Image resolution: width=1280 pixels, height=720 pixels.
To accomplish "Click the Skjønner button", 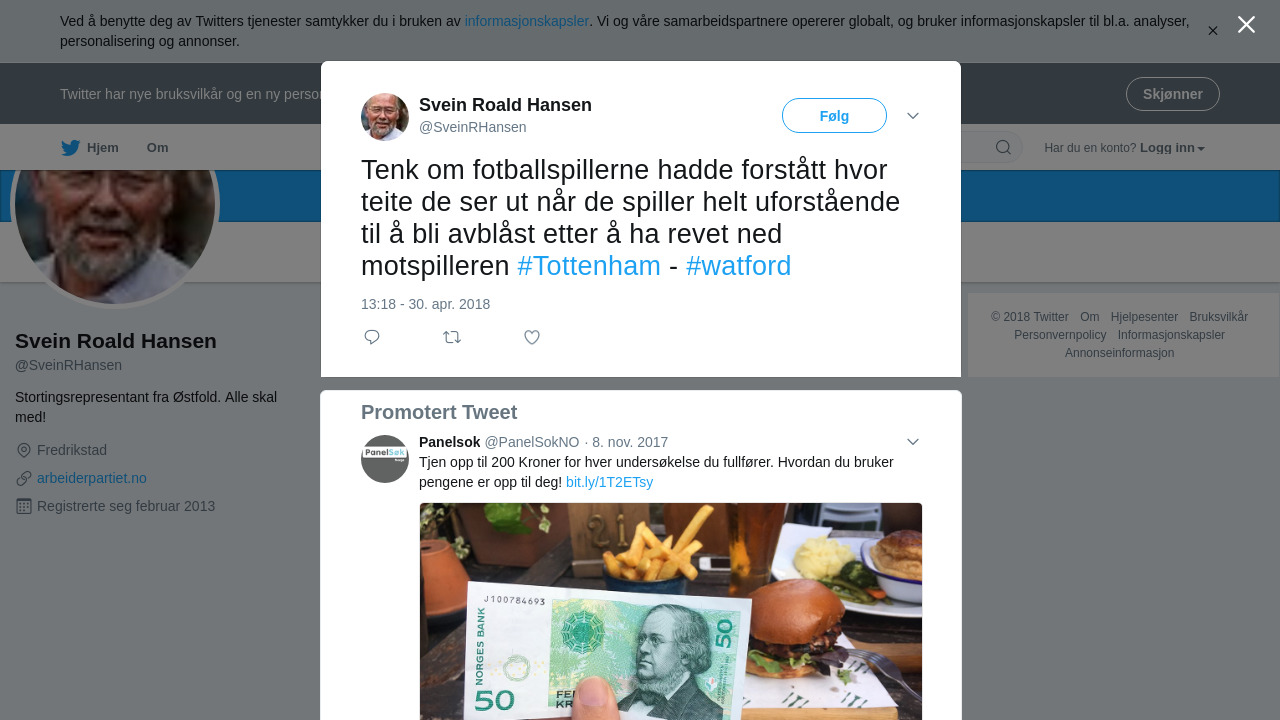I will (1173, 94).
